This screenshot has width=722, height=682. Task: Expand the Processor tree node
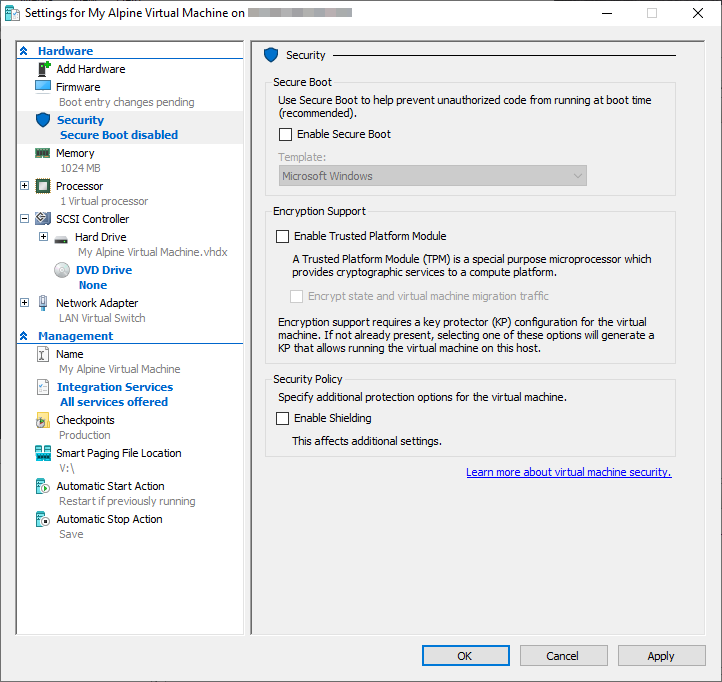(x=25, y=186)
